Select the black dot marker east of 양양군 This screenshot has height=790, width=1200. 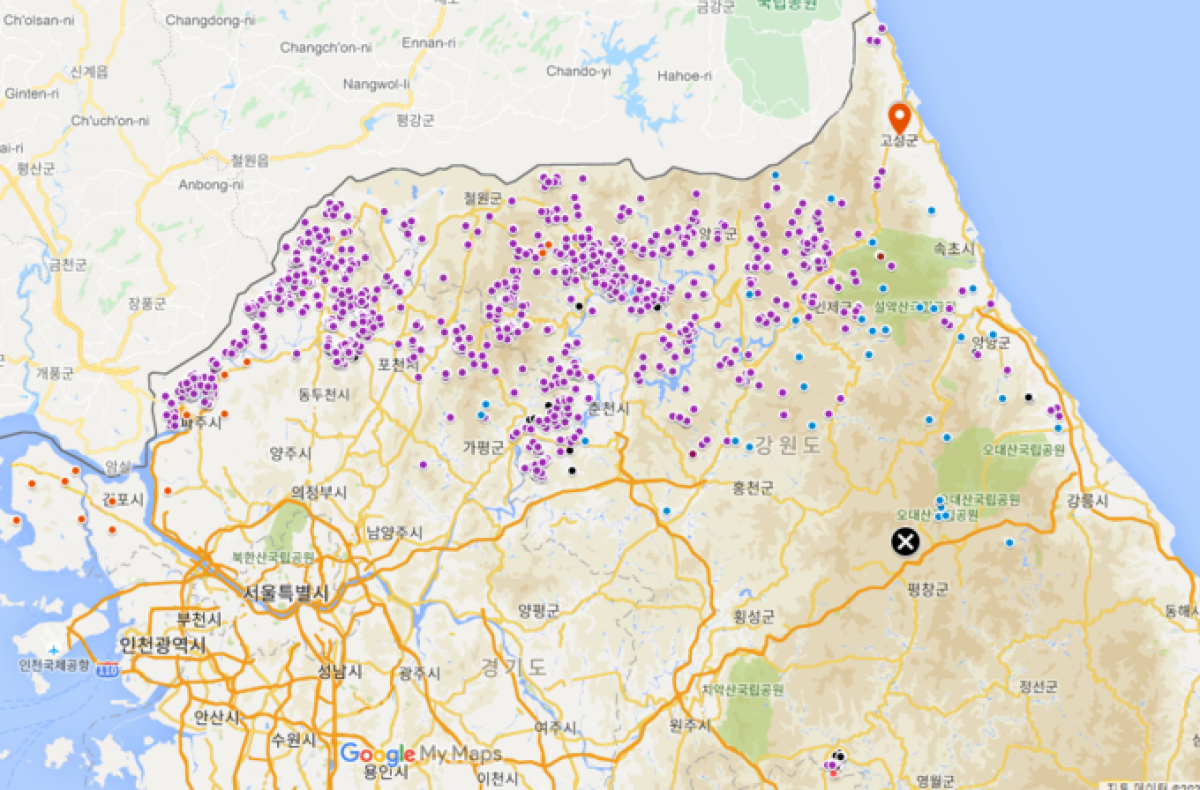point(1028,397)
